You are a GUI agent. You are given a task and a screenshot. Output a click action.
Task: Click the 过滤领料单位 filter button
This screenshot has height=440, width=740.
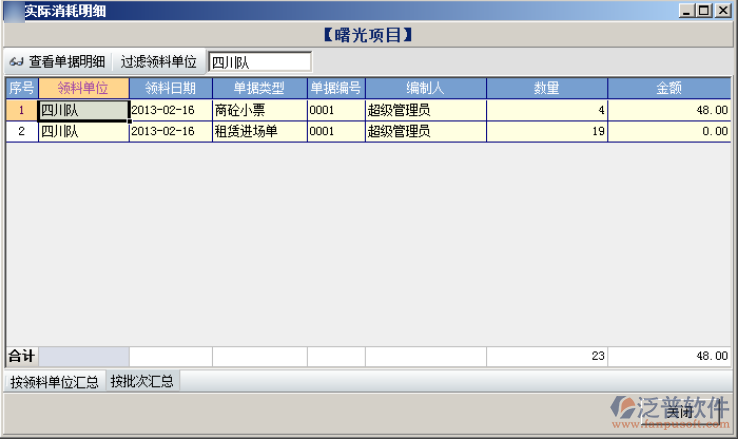click(x=158, y=62)
